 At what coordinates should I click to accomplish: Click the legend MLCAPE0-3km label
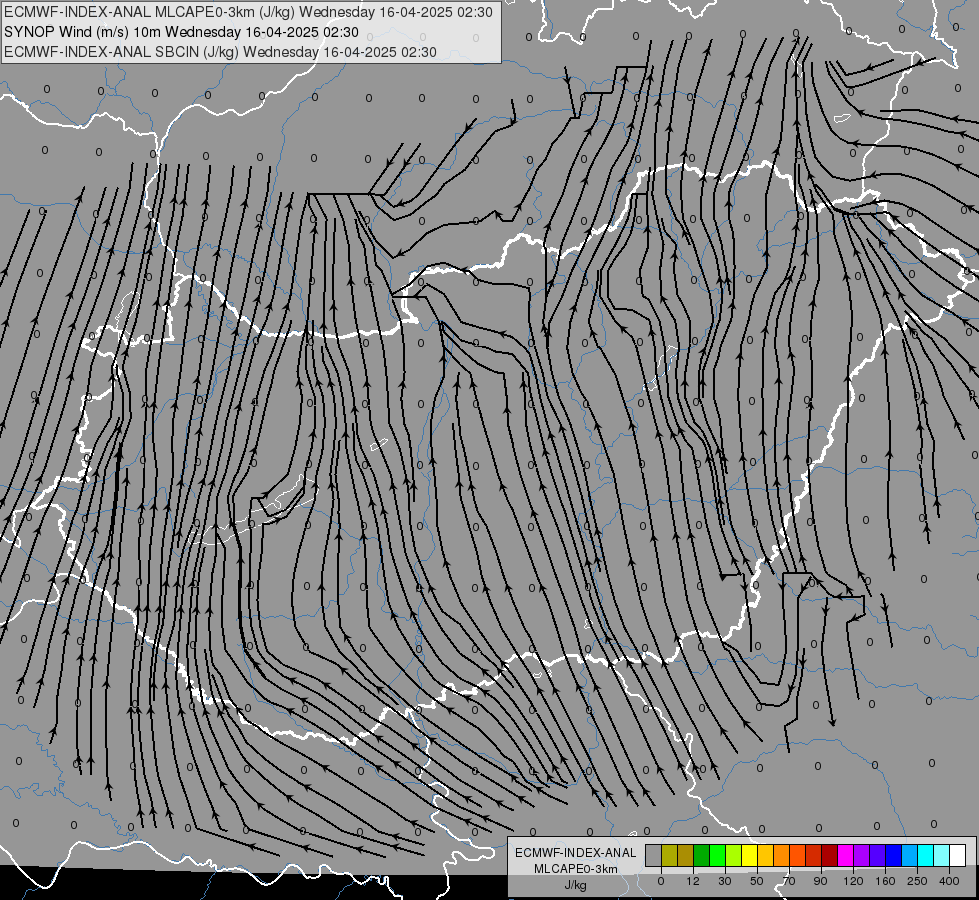(575, 869)
